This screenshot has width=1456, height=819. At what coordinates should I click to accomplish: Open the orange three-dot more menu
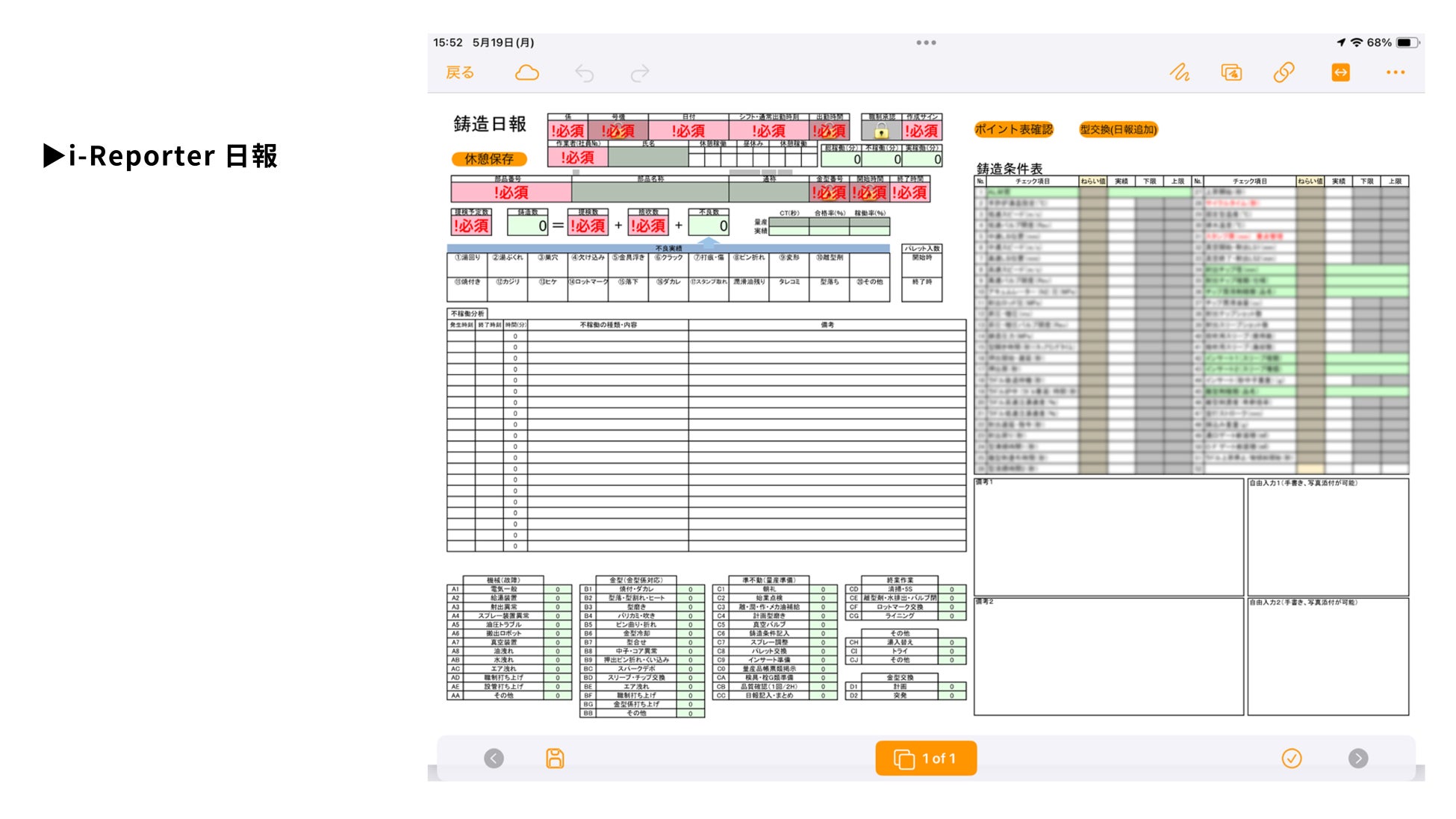(x=1395, y=72)
